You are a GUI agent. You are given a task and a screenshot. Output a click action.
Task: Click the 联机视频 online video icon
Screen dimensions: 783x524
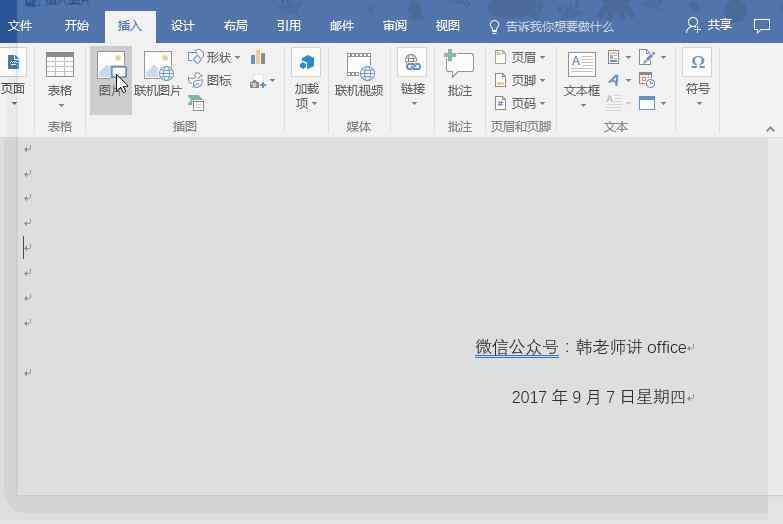[x=360, y=65]
